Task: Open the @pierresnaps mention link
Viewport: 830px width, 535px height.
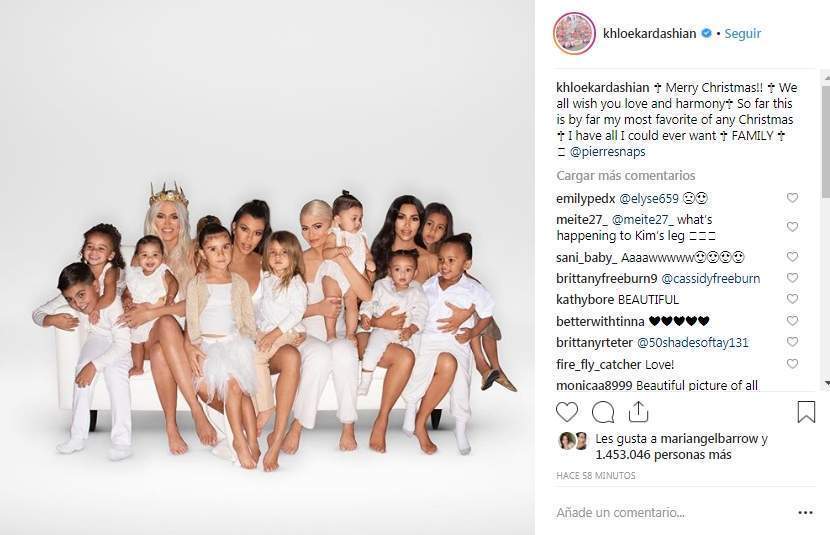Action: 607,152
